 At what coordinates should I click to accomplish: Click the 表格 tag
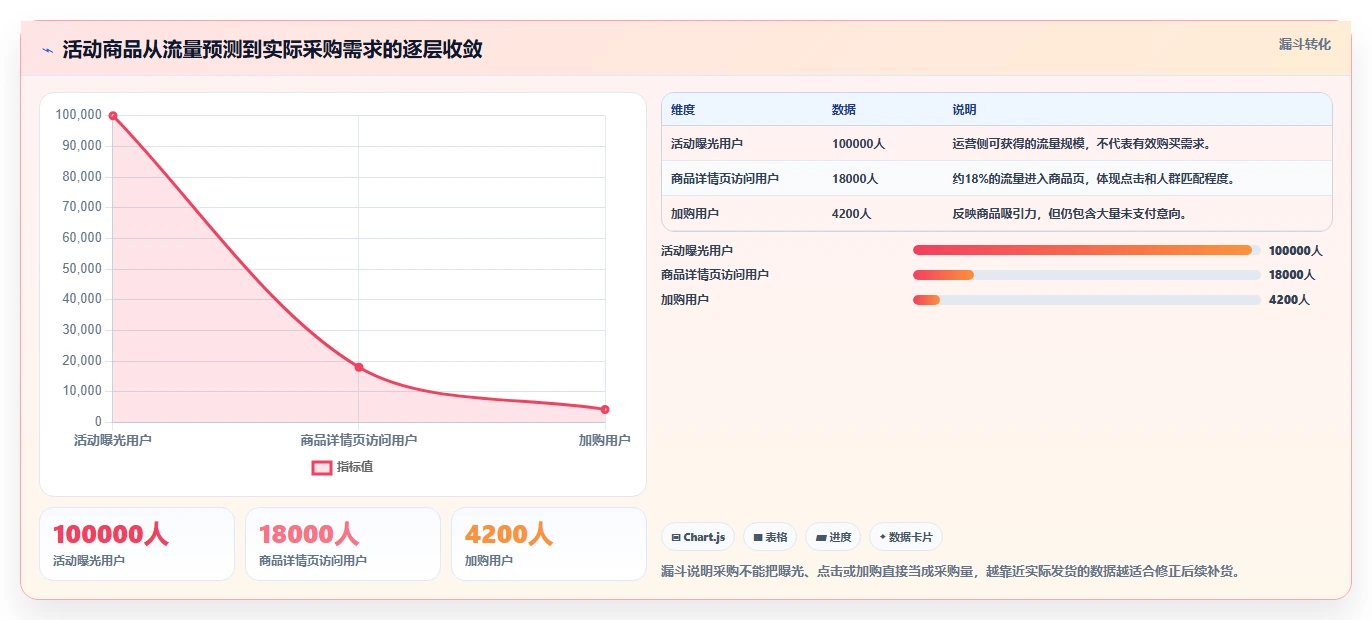click(770, 537)
